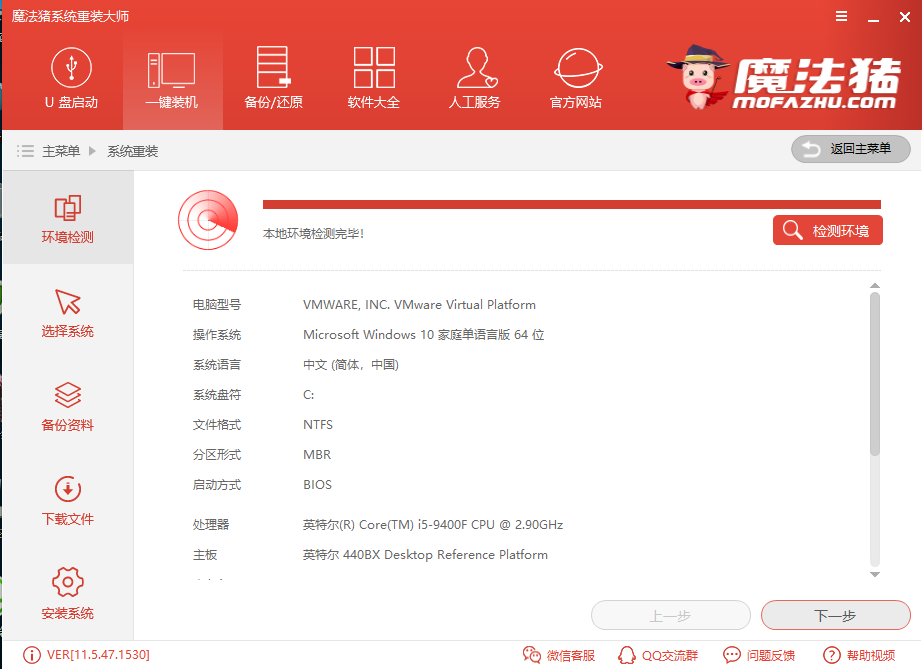Select the 备份资料 step in the sidebar
The image size is (922, 669).
click(67, 405)
